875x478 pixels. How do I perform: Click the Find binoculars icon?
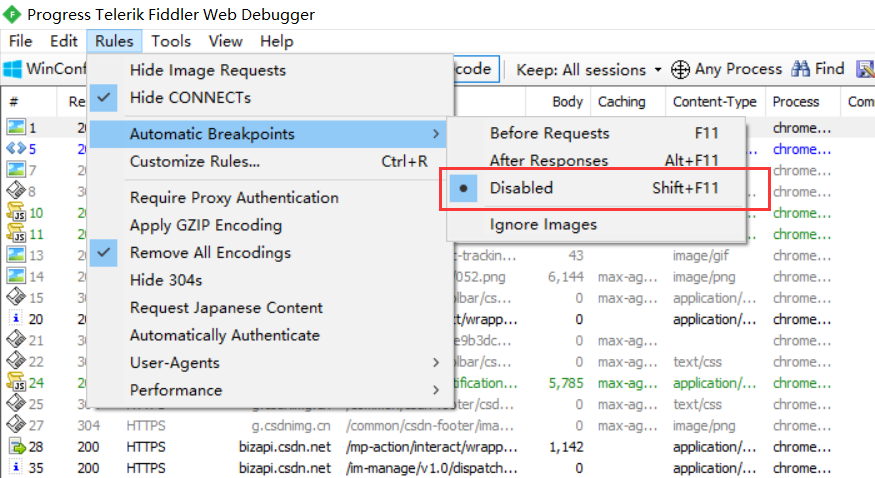(801, 69)
